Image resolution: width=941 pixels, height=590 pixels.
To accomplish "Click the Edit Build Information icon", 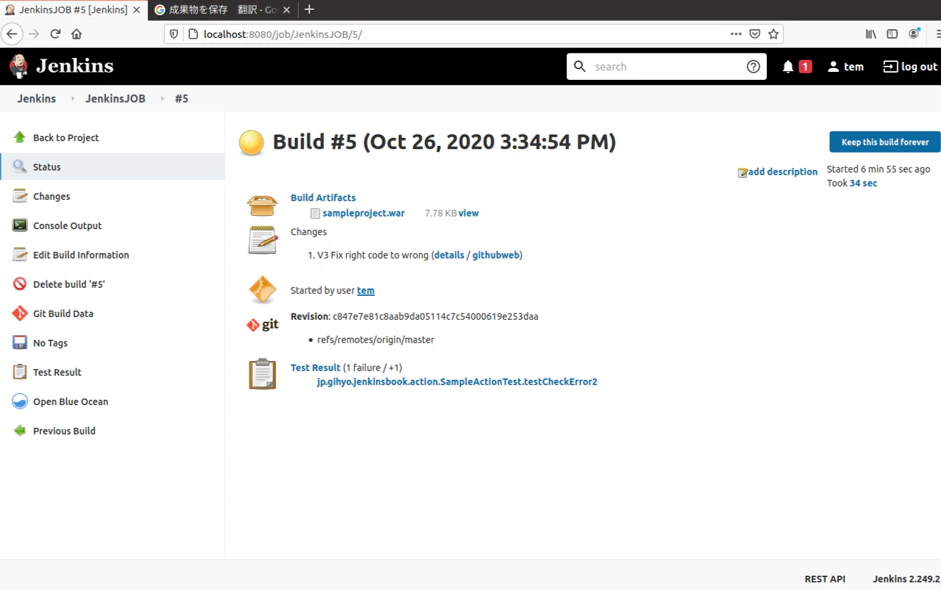I will click(x=20, y=254).
